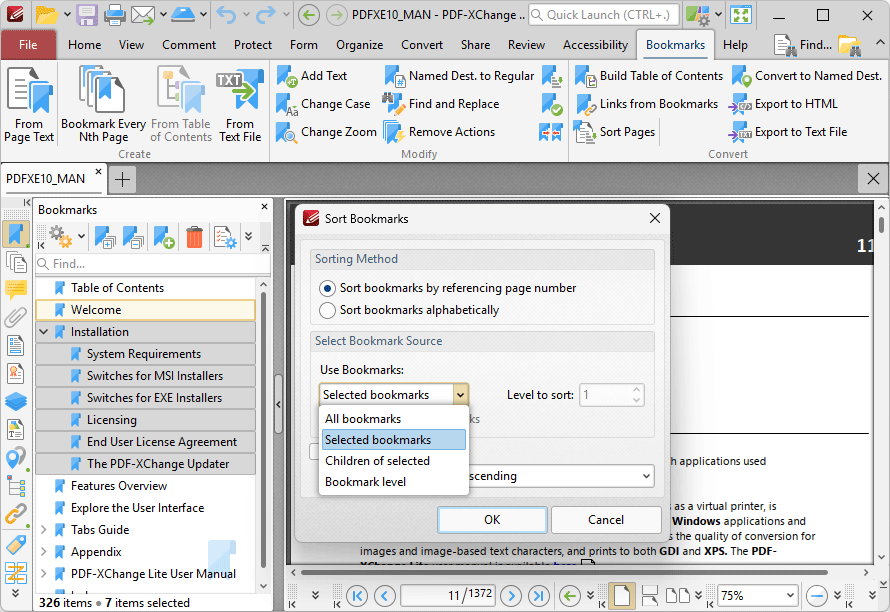
Task: Click OK in Sort Bookmarks dialog
Action: tap(492, 520)
